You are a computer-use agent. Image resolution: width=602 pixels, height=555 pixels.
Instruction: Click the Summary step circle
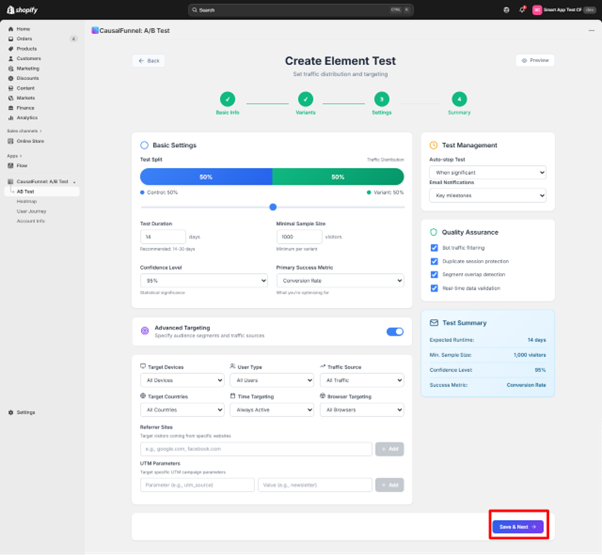[x=459, y=99]
